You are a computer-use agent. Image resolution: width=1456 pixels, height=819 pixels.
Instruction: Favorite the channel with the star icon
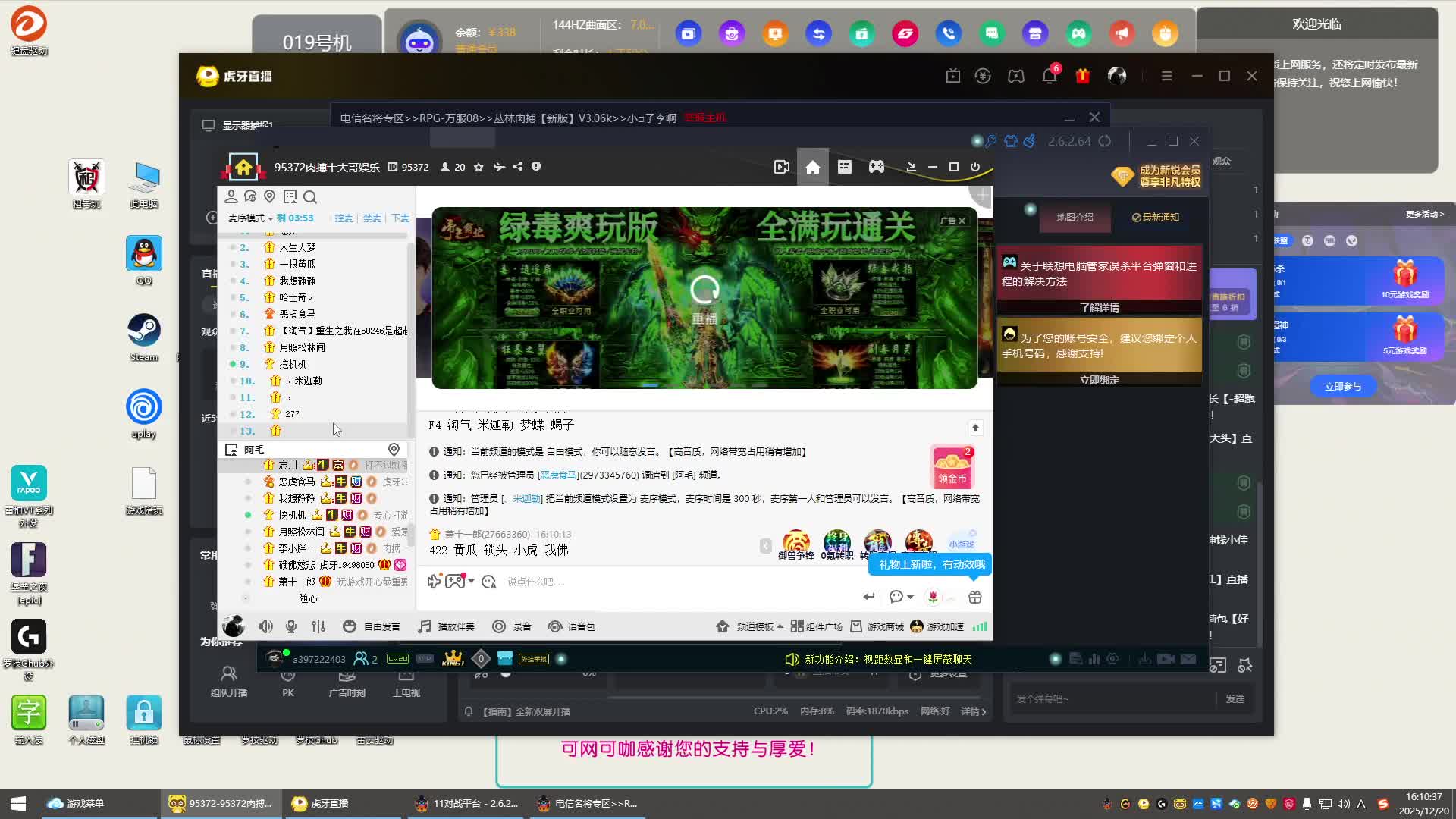click(x=479, y=167)
